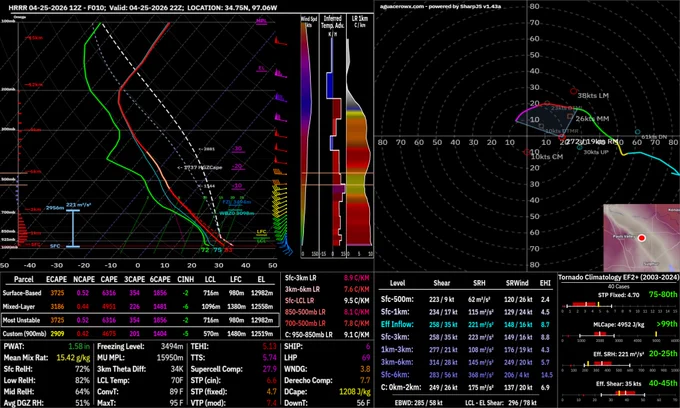Click the MU MPL 15950m value
This screenshot has height=408, width=680.
click(170, 358)
